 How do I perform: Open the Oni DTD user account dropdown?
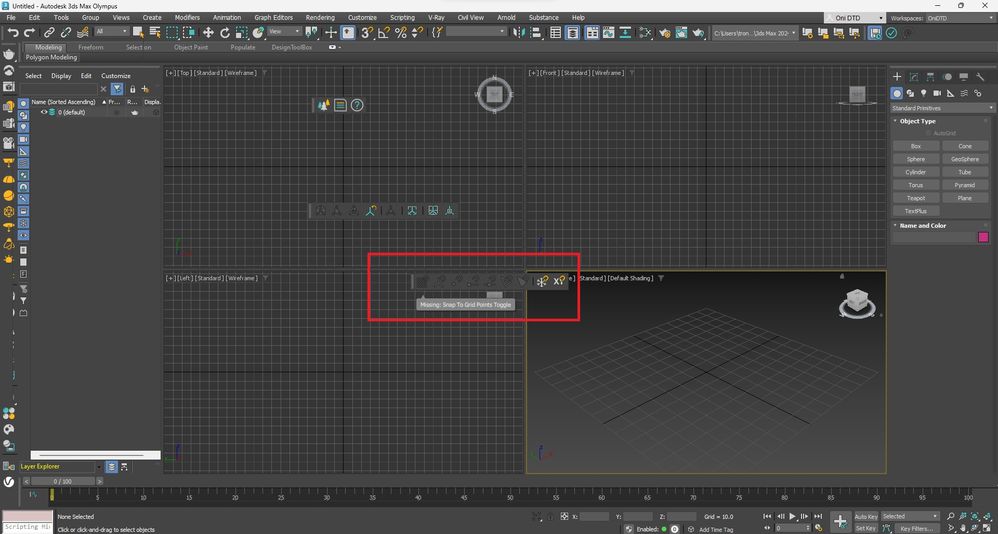(854, 18)
